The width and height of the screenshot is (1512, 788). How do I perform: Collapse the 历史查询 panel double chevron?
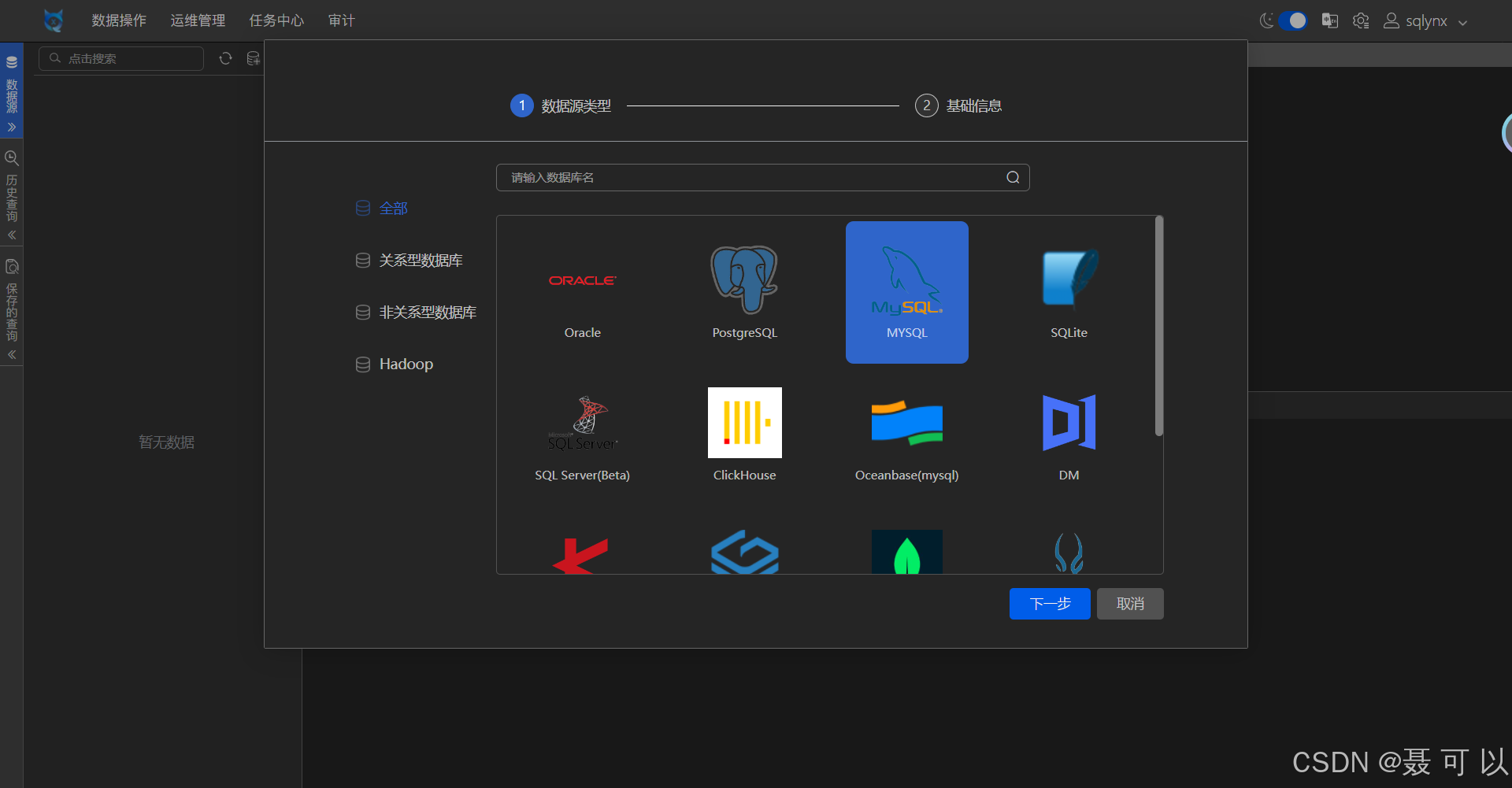[12, 235]
